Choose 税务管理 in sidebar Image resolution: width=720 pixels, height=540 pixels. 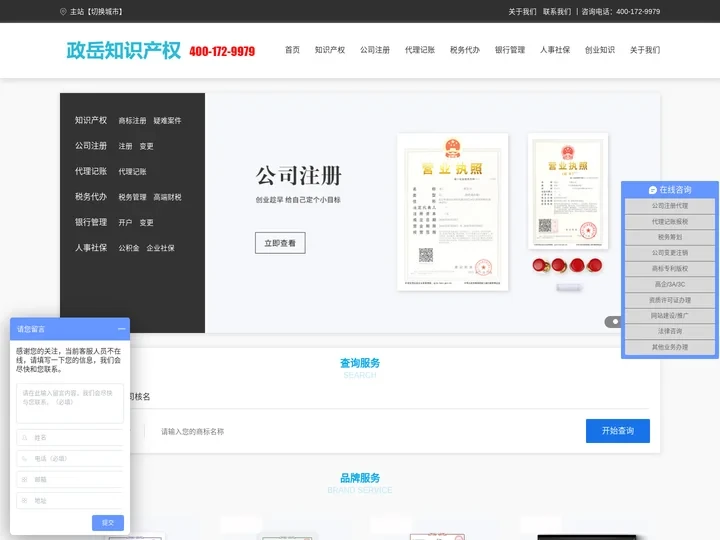(x=132, y=197)
